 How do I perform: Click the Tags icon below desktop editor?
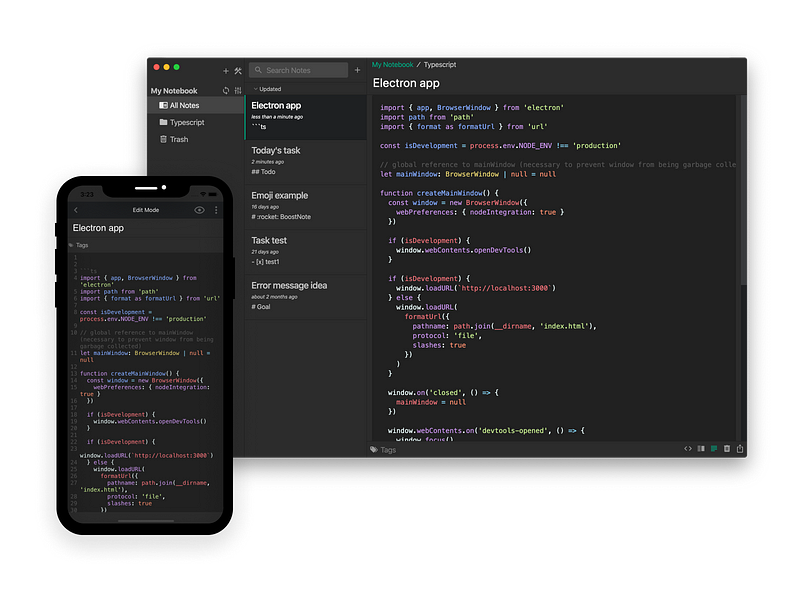(374, 449)
